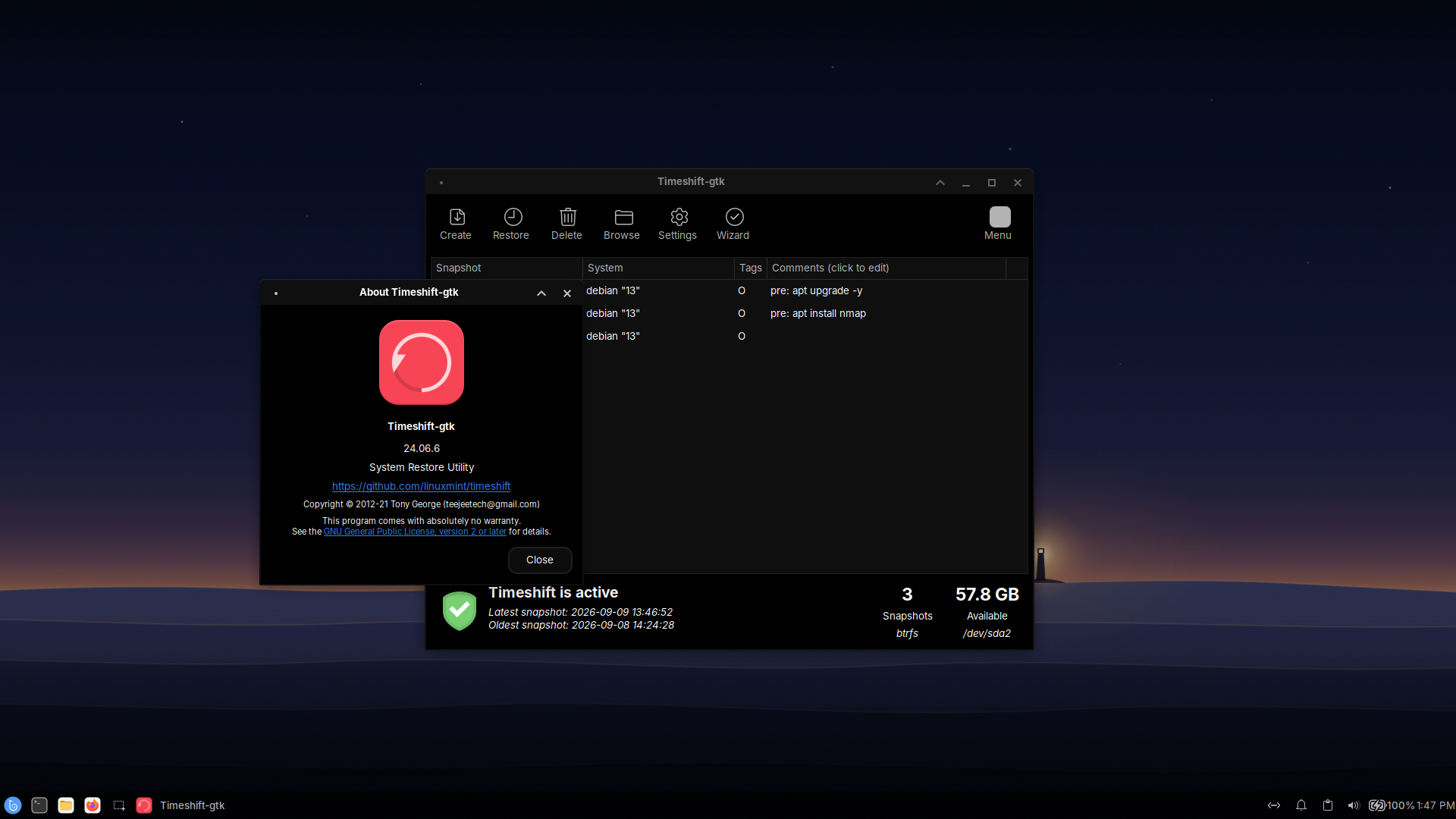The image size is (1456, 819).
Task: Click the 1:47 PM clock
Action: [x=1436, y=805]
